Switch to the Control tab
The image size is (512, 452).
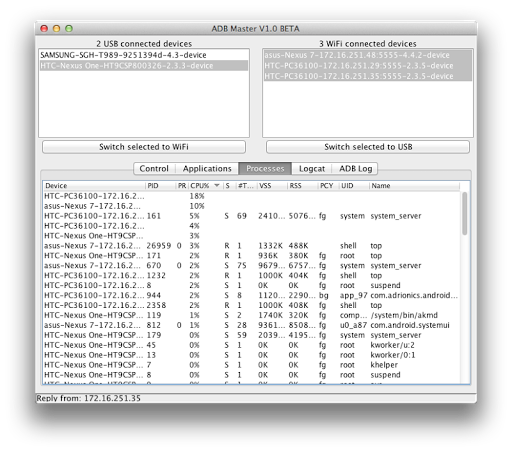pyautogui.click(x=154, y=169)
